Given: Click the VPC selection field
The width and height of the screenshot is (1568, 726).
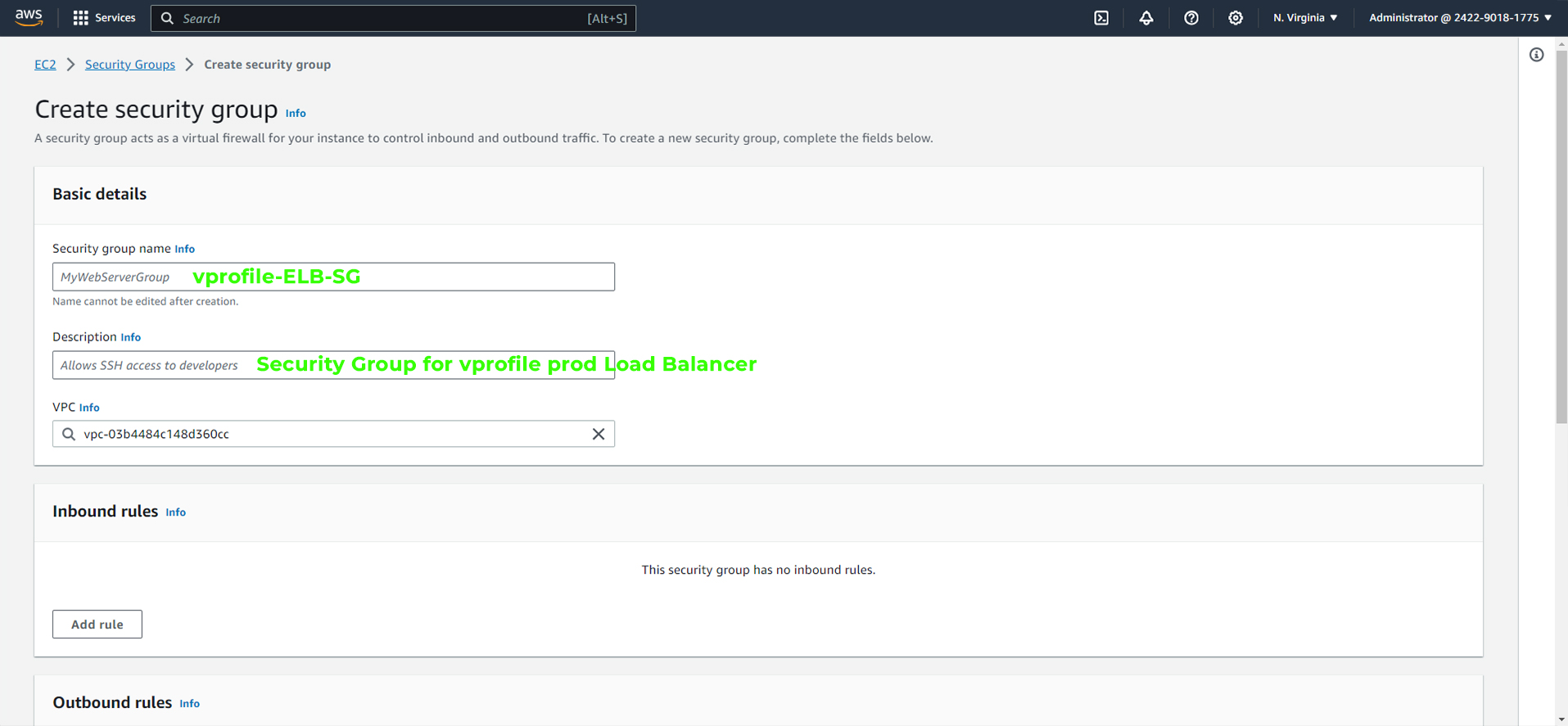Looking at the screenshot, I should (333, 434).
